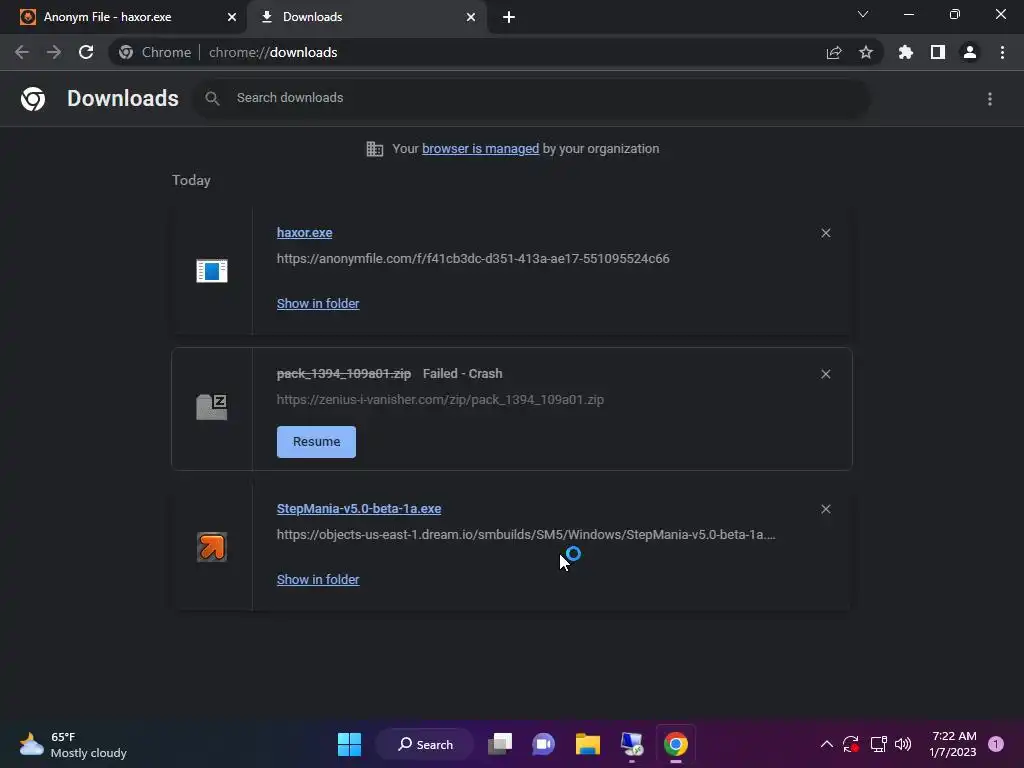
Task: Remove haxor.exe from the list
Action: [825, 233]
